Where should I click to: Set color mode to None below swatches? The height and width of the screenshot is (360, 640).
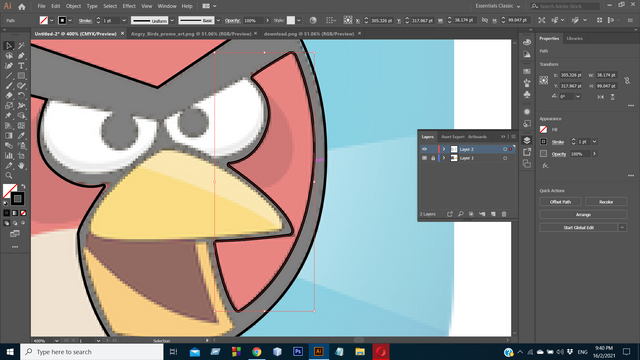coord(23,213)
